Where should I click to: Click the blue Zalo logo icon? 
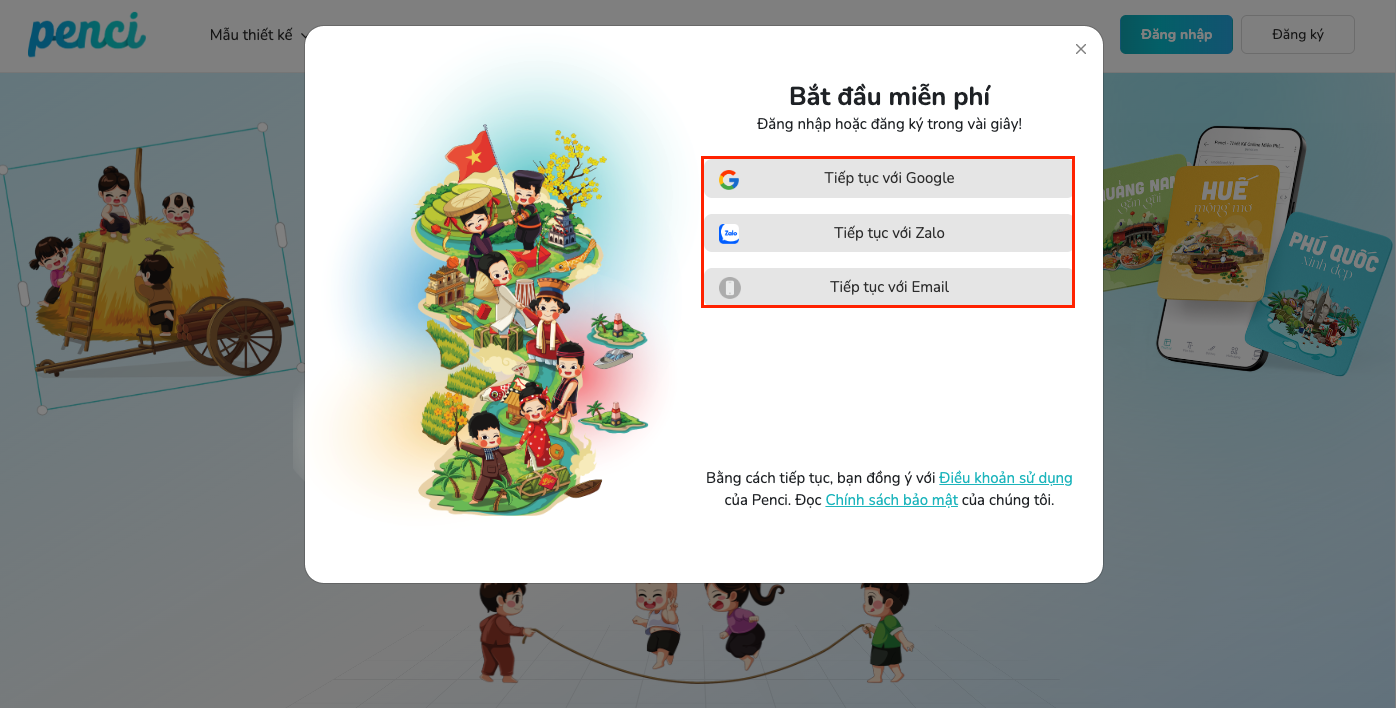(x=730, y=234)
